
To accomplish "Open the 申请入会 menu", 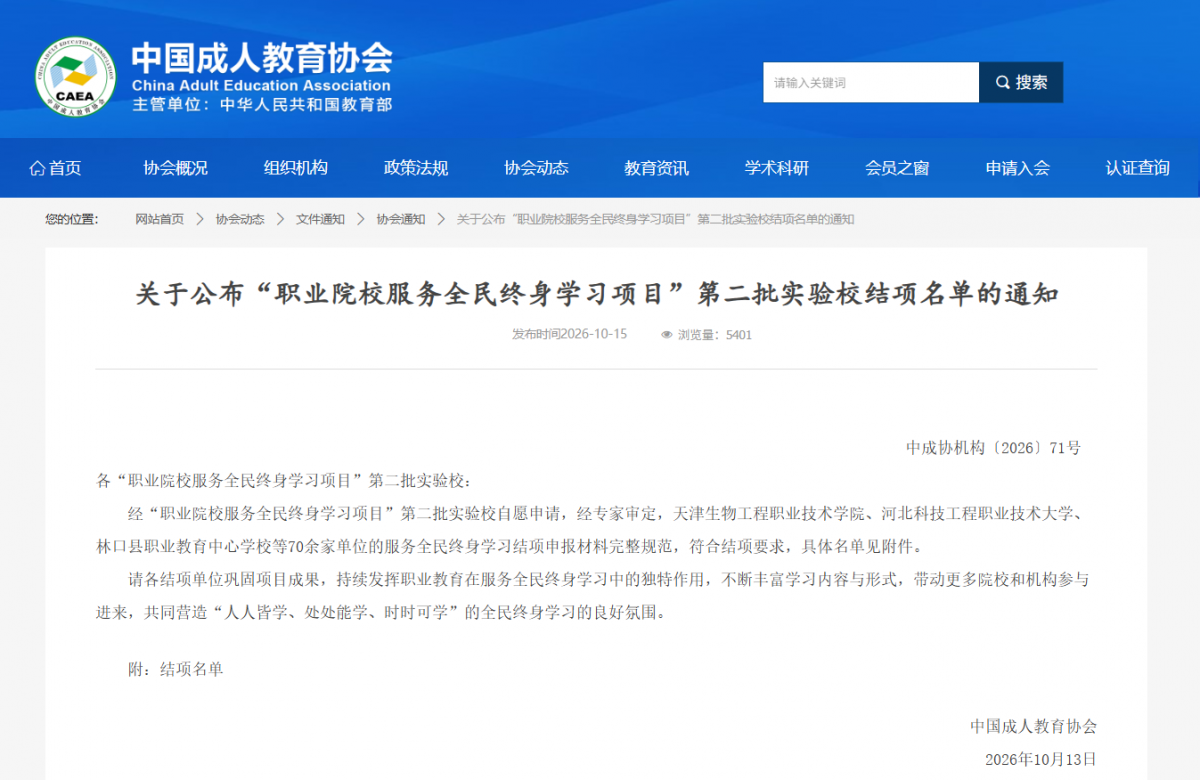I will (1018, 168).
